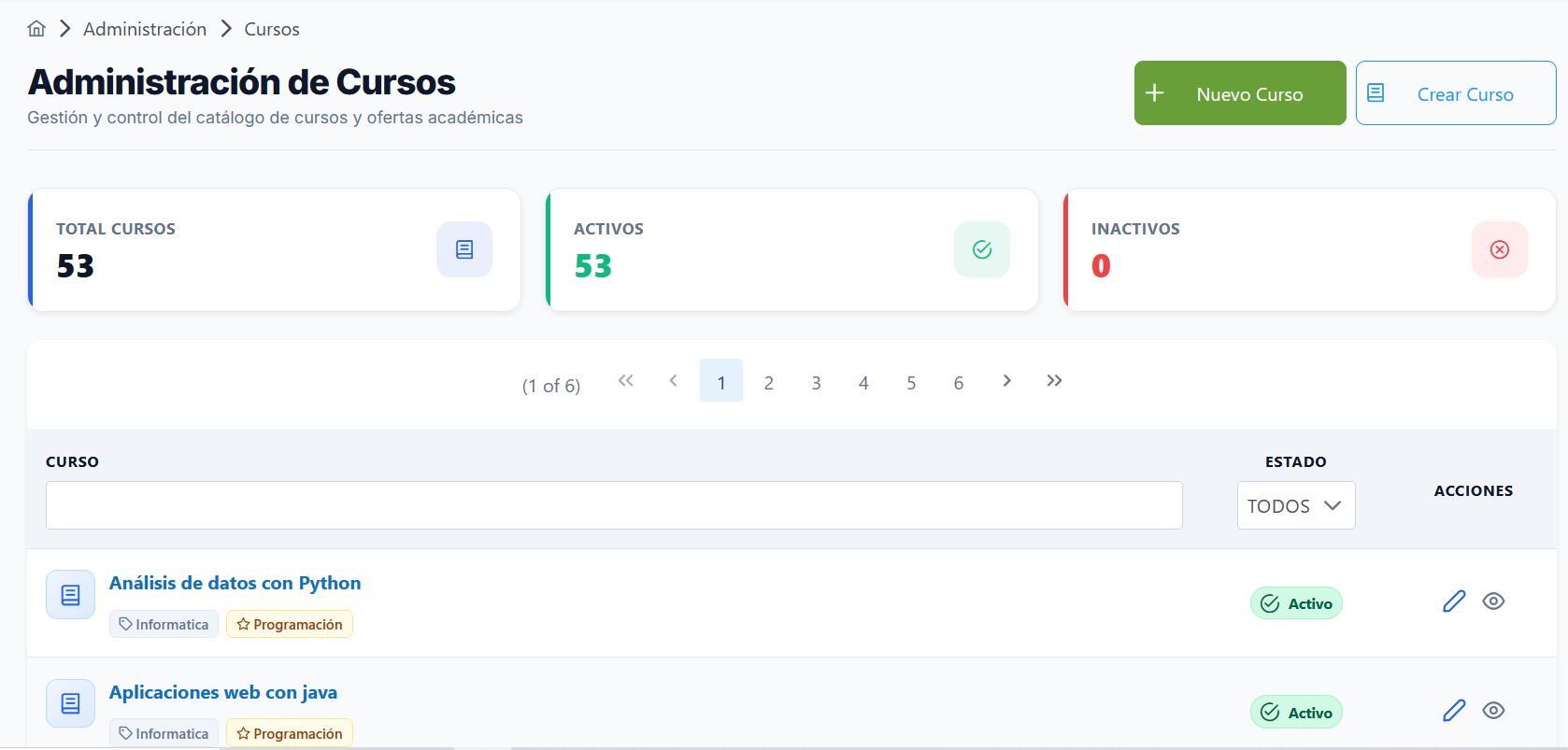The width and height of the screenshot is (1568, 750).
Task: Go to Administración breadcrumb
Action: (x=145, y=29)
